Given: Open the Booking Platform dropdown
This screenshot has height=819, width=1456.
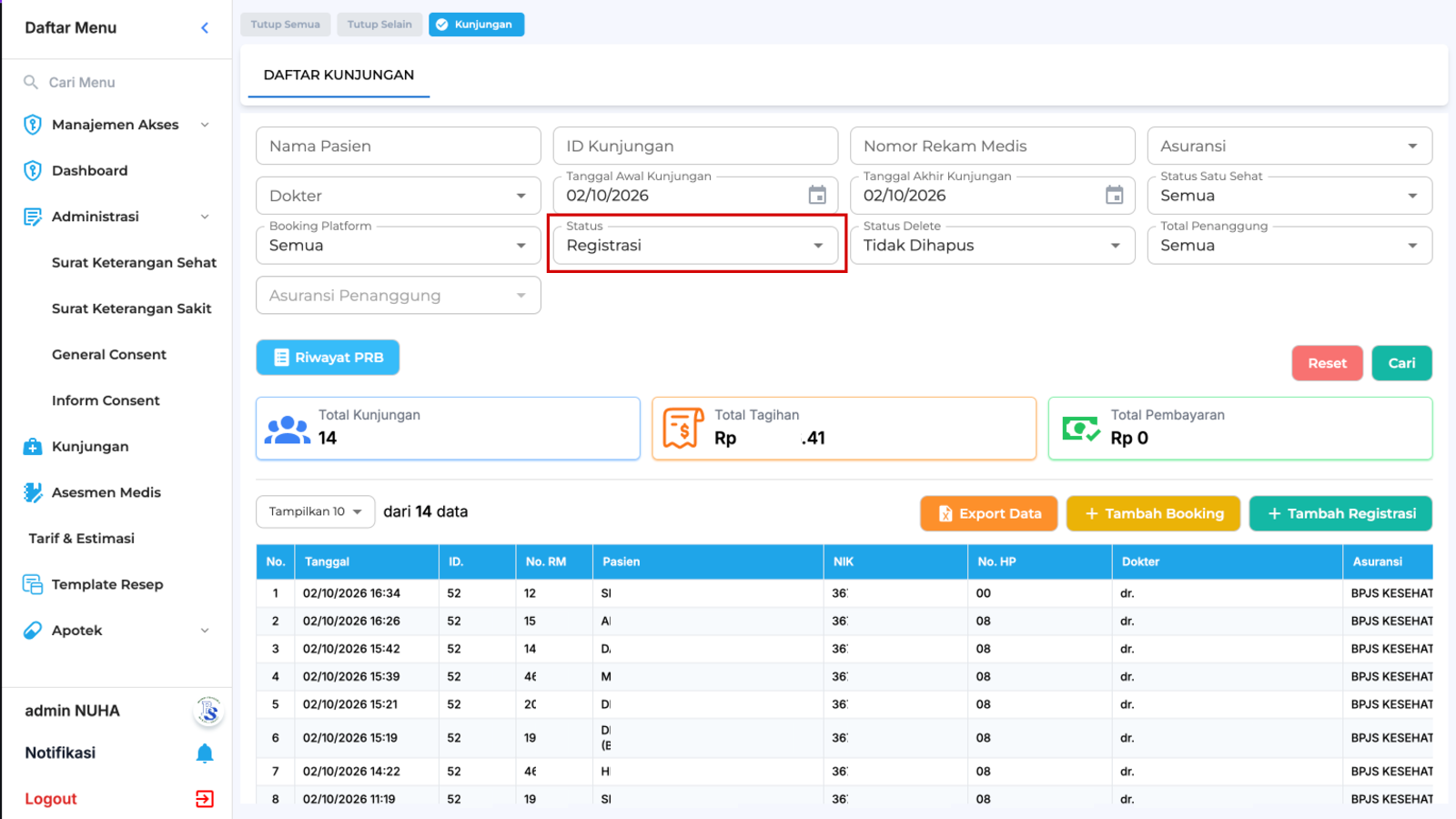Looking at the screenshot, I should (399, 246).
